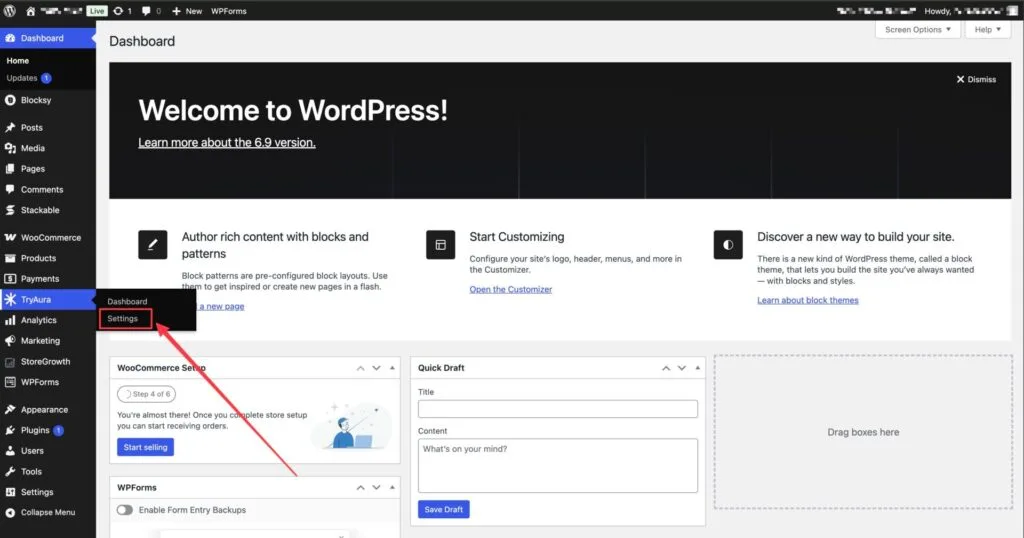Image resolution: width=1024 pixels, height=538 pixels.
Task: Open the Home submenu item
Action: point(18,60)
